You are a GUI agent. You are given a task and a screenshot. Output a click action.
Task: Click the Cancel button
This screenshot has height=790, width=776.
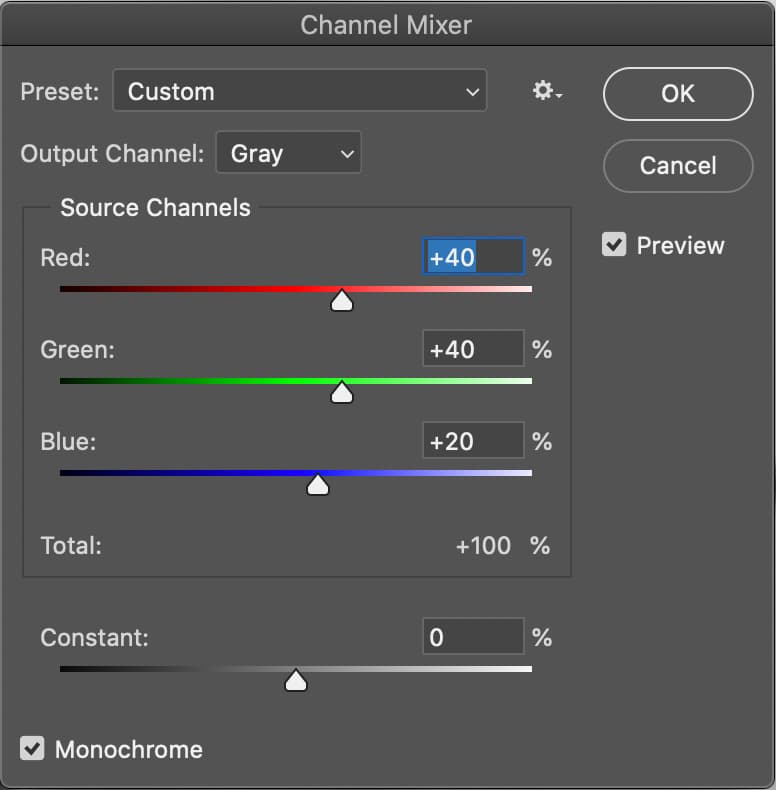(678, 166)
